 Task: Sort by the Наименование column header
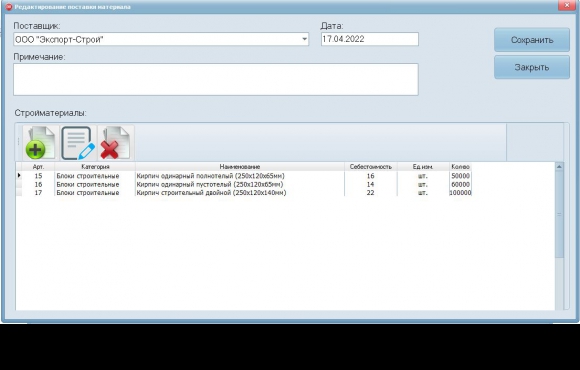click(240, 166)
